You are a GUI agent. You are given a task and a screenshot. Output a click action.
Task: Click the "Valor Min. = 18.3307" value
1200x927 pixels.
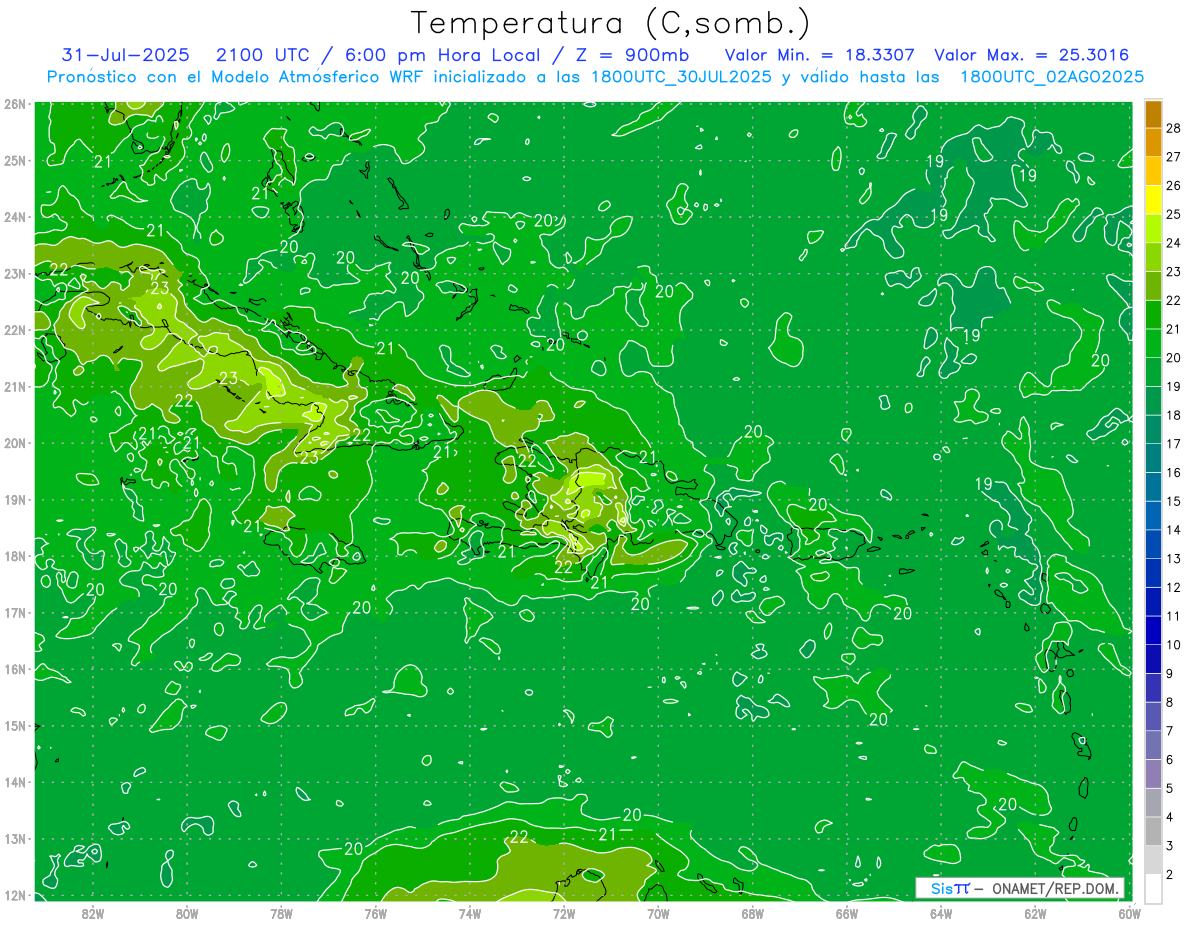[x=818, y=55]
